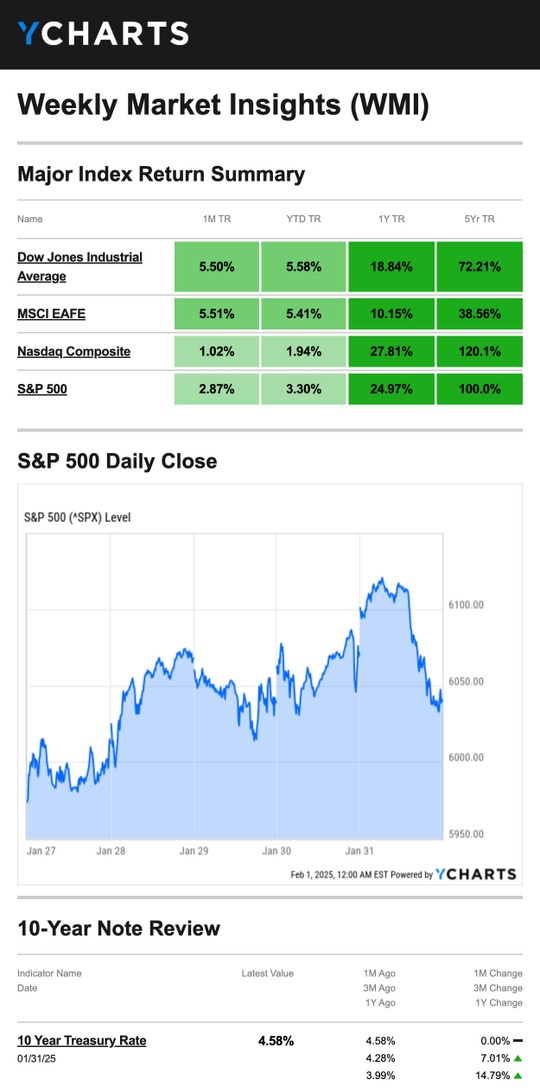Click the YCharts watermark below the chart
540x1092 pixels.
(476, 874)
